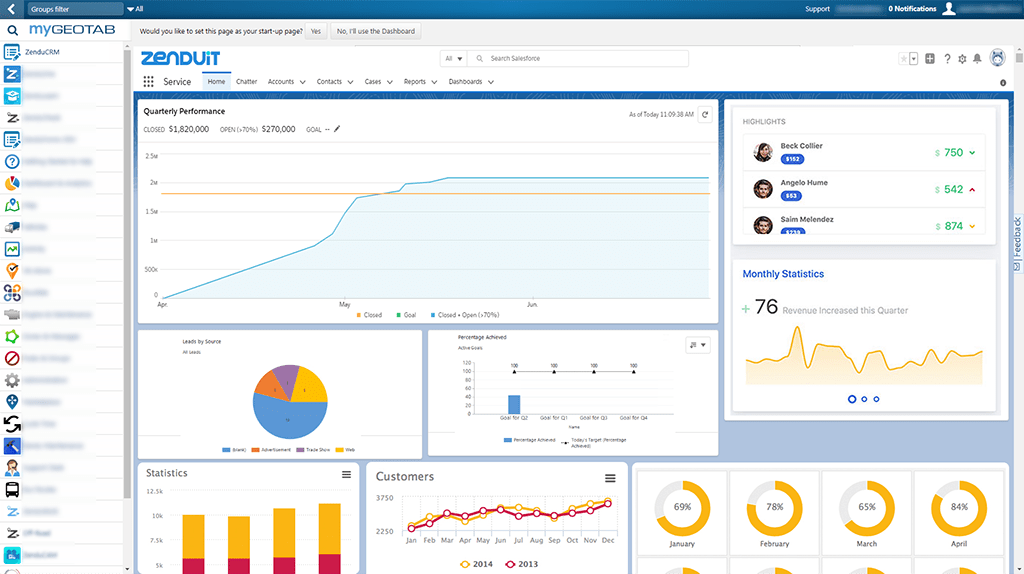The width and height of the screenshot is (1024, 574).
Task: Open the global actions plus icon
Action: point(930,59)
